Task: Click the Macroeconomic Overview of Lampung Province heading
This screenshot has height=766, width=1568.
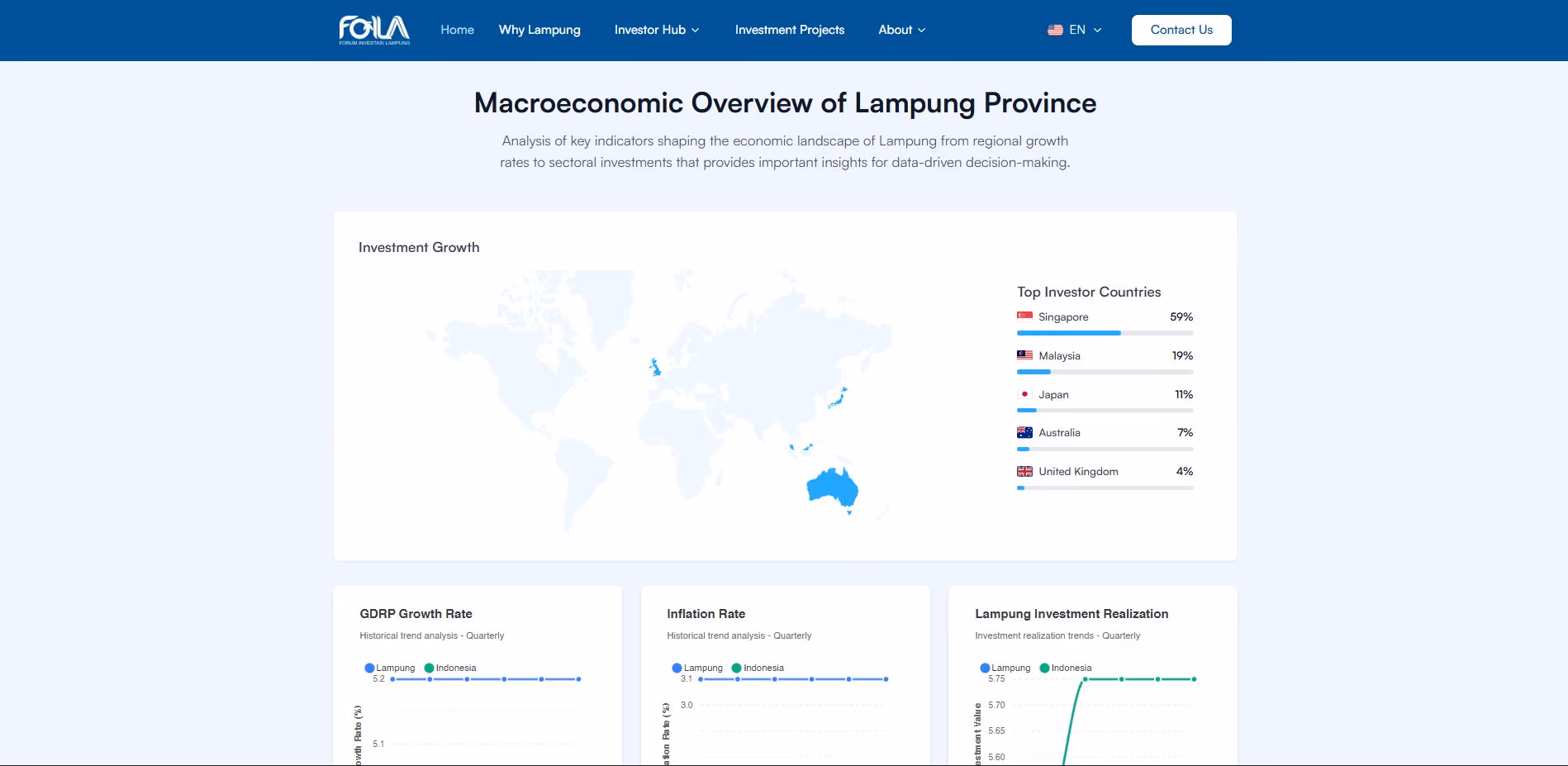Action: click(x=785, y=102)
